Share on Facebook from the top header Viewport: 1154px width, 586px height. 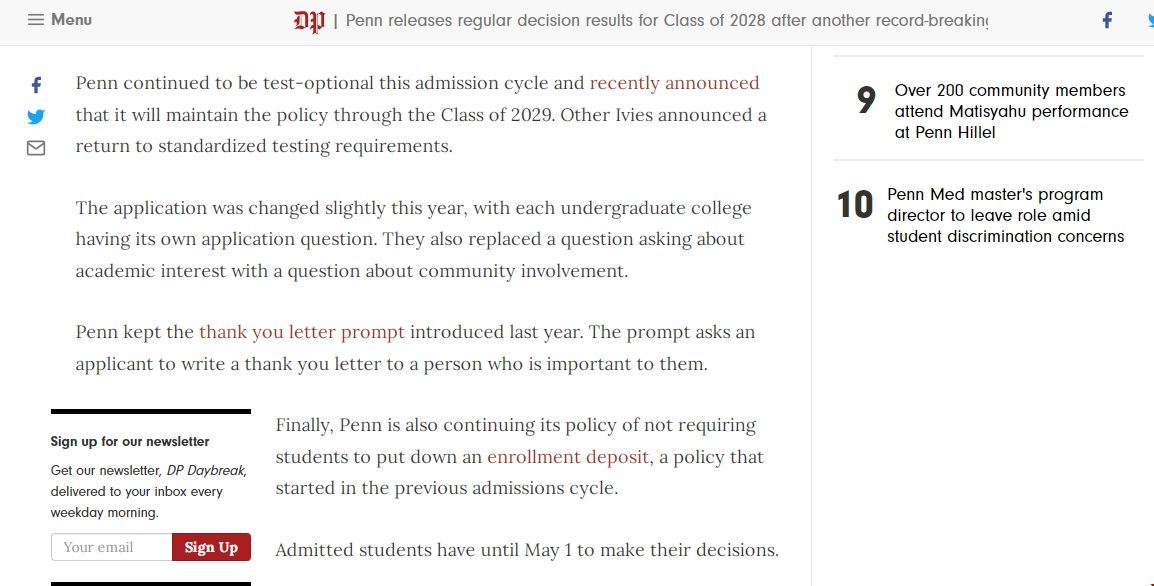click(1107, 20)
